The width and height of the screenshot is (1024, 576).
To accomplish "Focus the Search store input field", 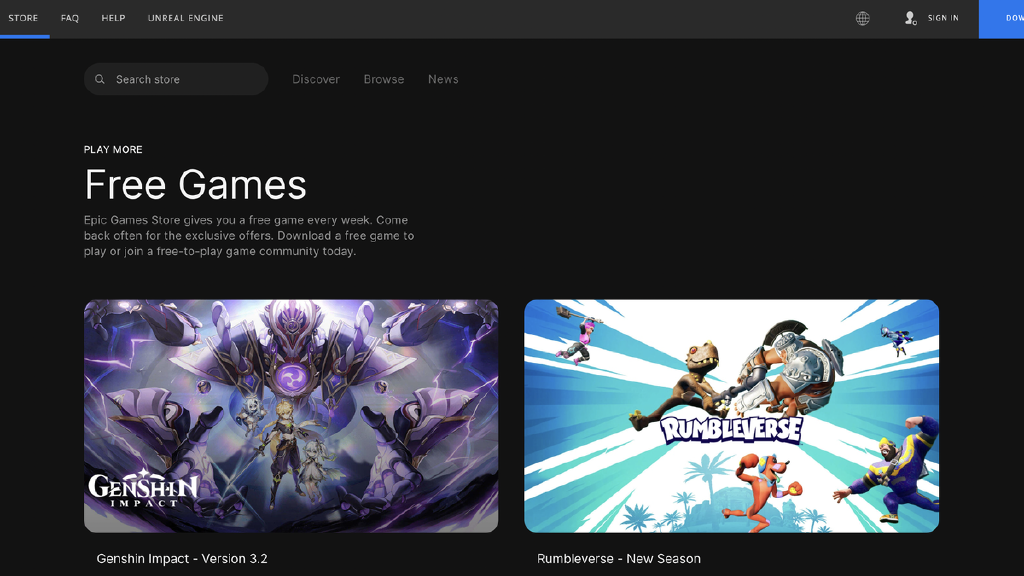I will pyautogui.click(x=176, y=79).
